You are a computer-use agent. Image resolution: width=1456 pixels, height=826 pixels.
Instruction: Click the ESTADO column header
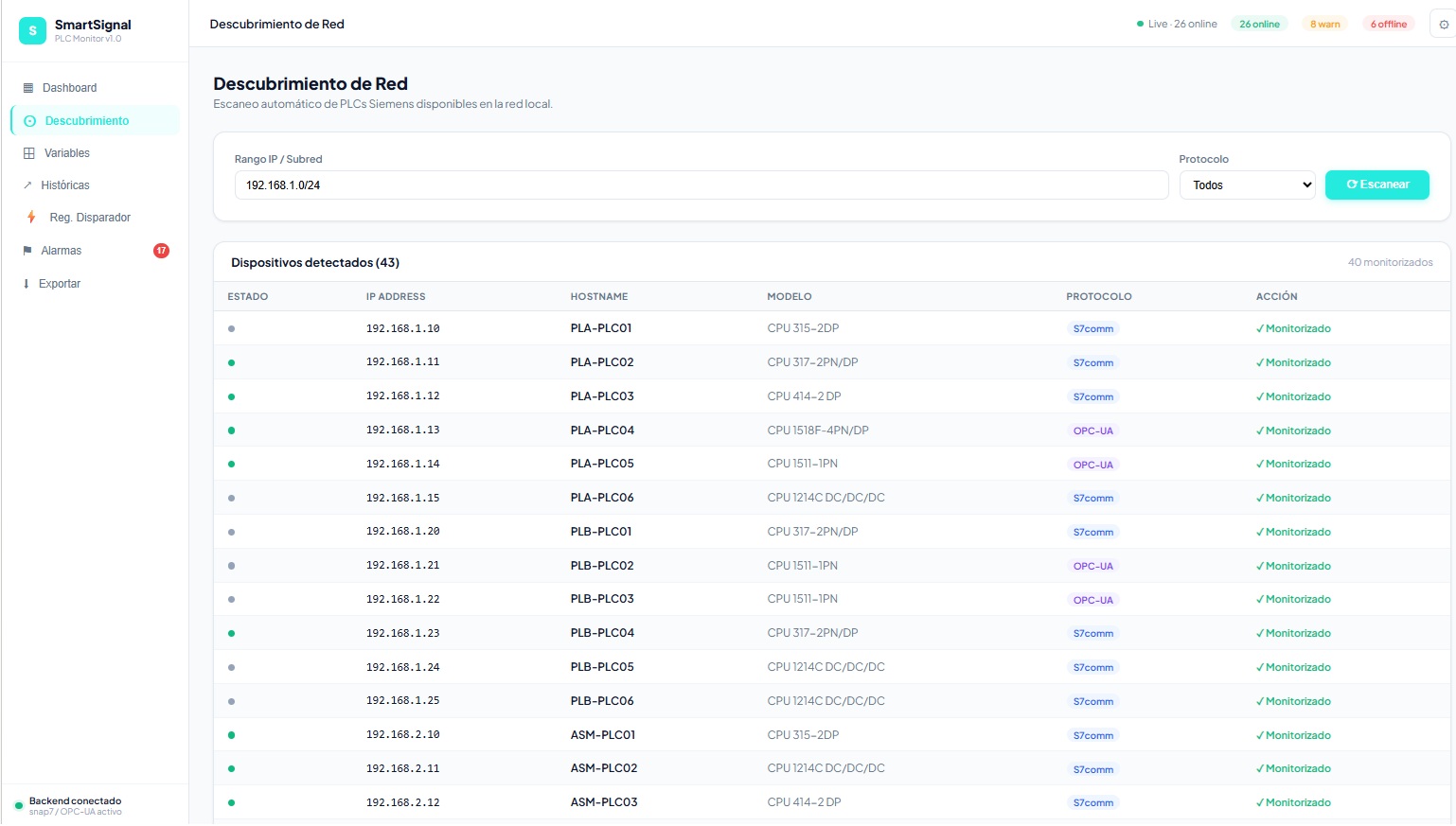pyautogui.click(x=248, y=297)
